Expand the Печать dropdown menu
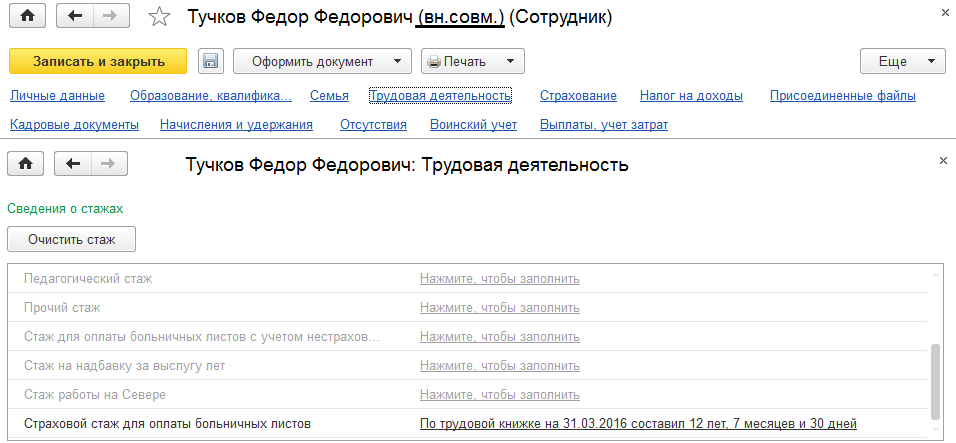This screenshot has height=443, width=956. [472, 61]
